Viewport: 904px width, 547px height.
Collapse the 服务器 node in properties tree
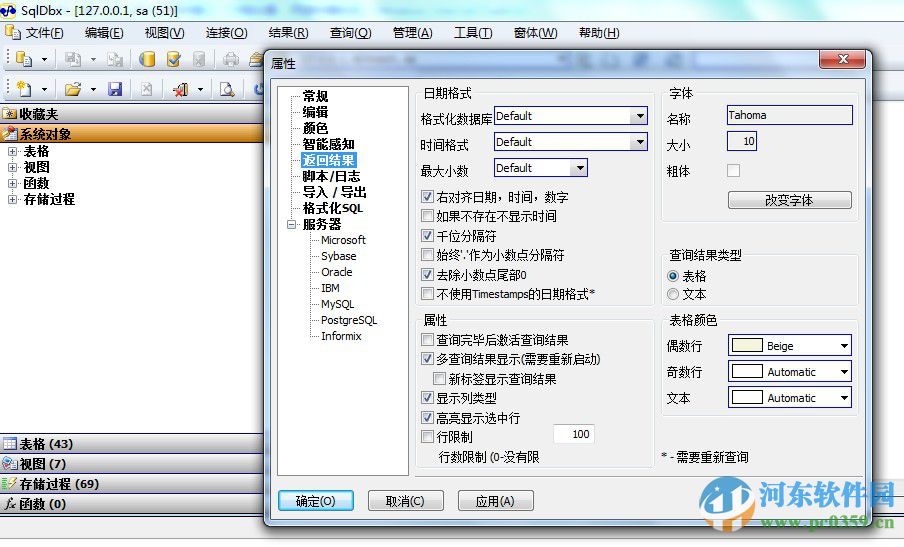292,224
